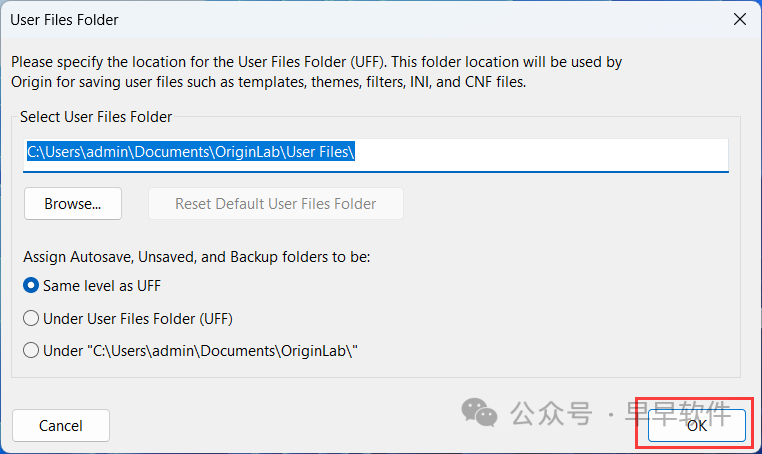
Task: Click the 'Under User Files Folder (UFF)' label text
Action: click(x=140, y=318)
